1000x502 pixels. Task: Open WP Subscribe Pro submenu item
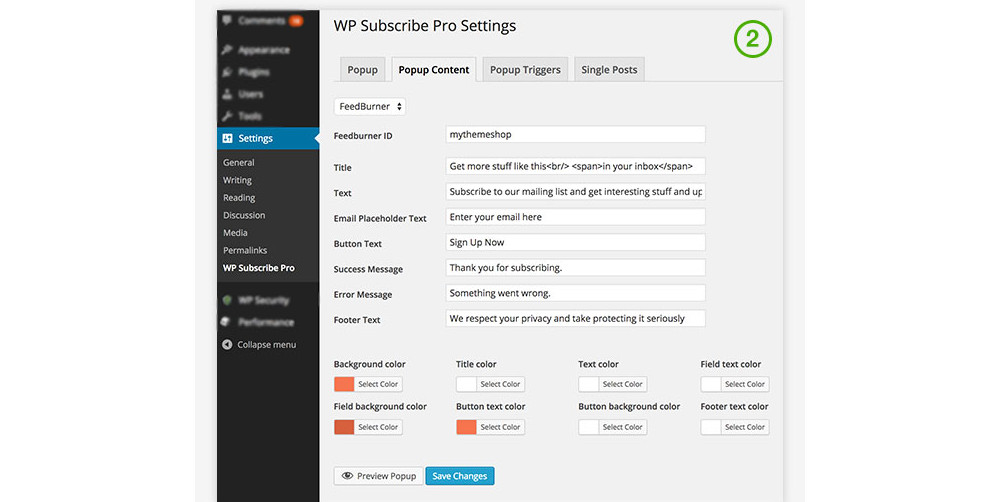pos(258,268)
